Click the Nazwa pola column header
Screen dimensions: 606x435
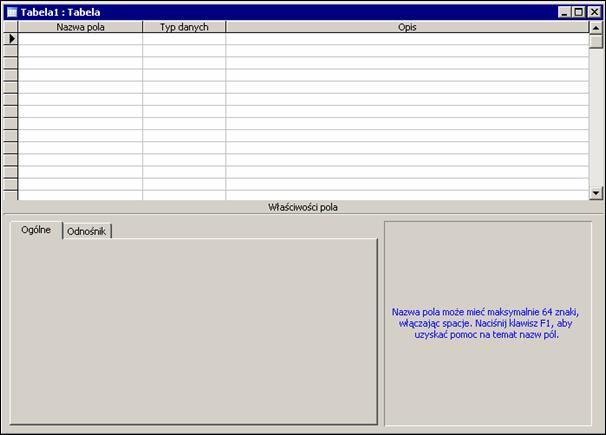[80, 27]
